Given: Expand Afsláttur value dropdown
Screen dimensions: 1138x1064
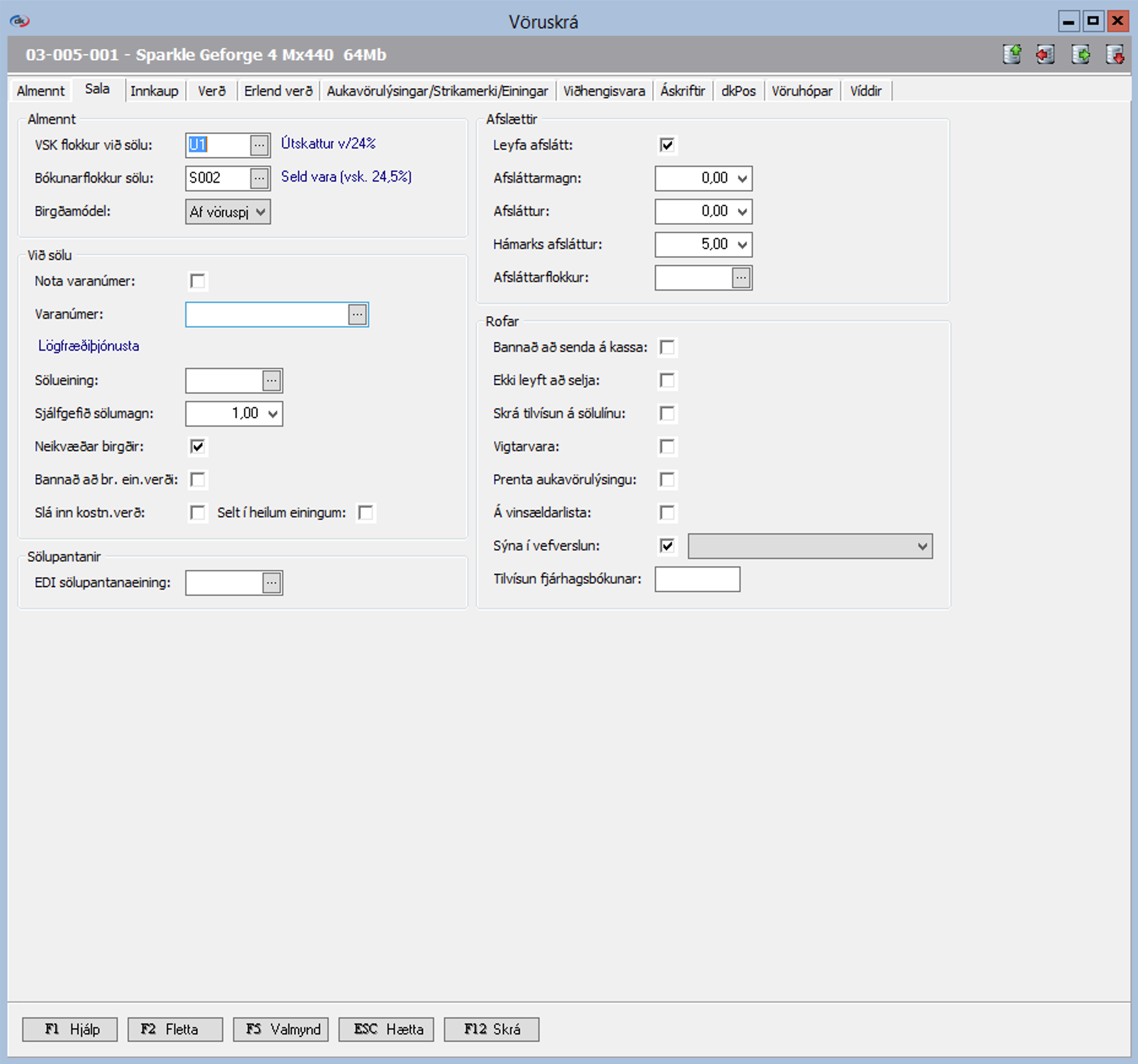Looking at the screenshot, I should (743, 212).
